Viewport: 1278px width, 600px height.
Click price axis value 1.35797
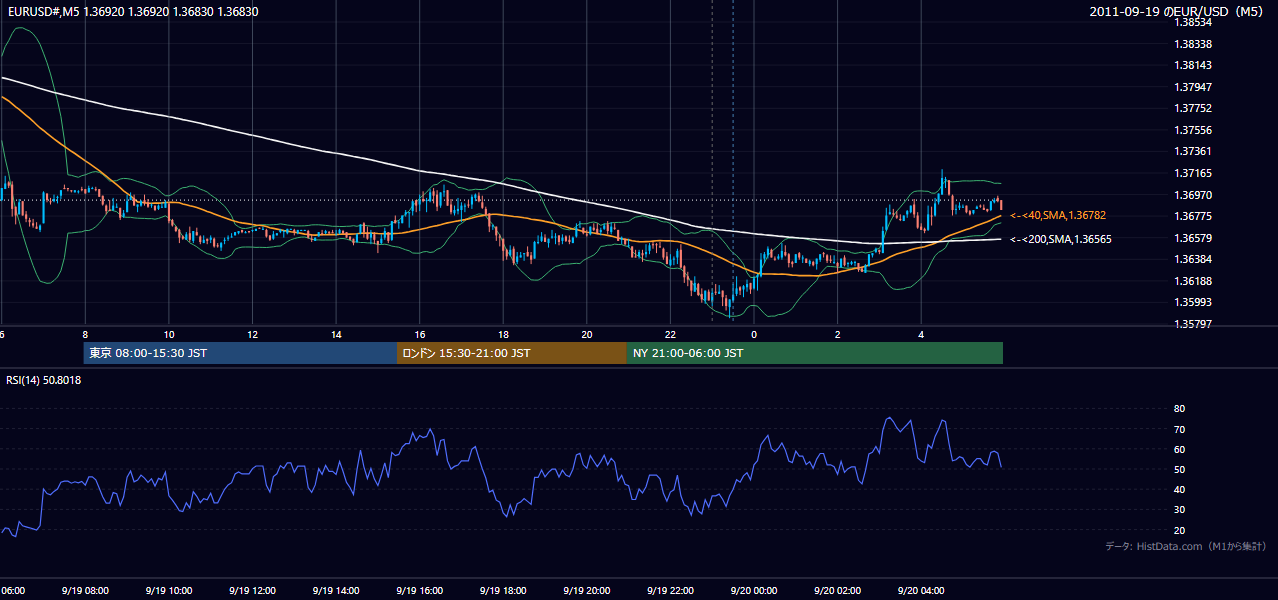point(1192,324)
